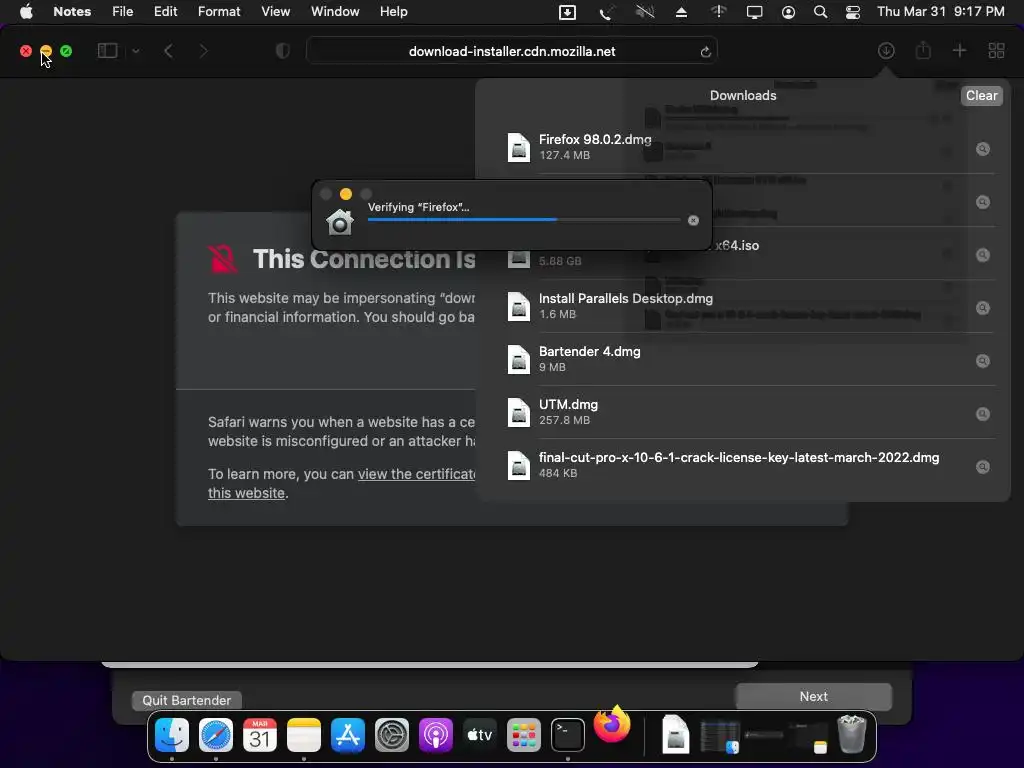
Task: Open the File menu
Action: click(x=122, y=12)
